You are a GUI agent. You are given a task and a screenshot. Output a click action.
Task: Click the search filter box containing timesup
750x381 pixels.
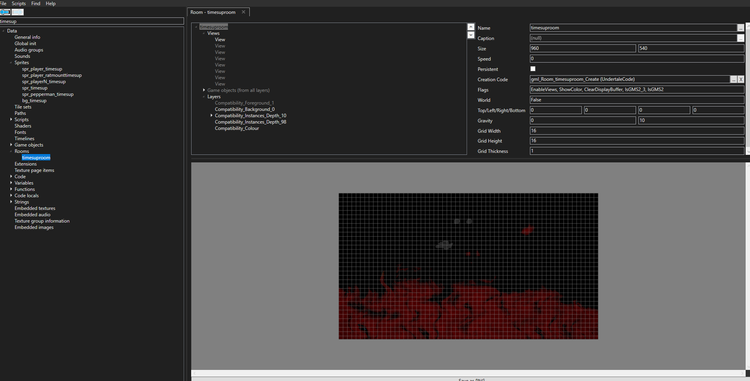coord(92,21)
